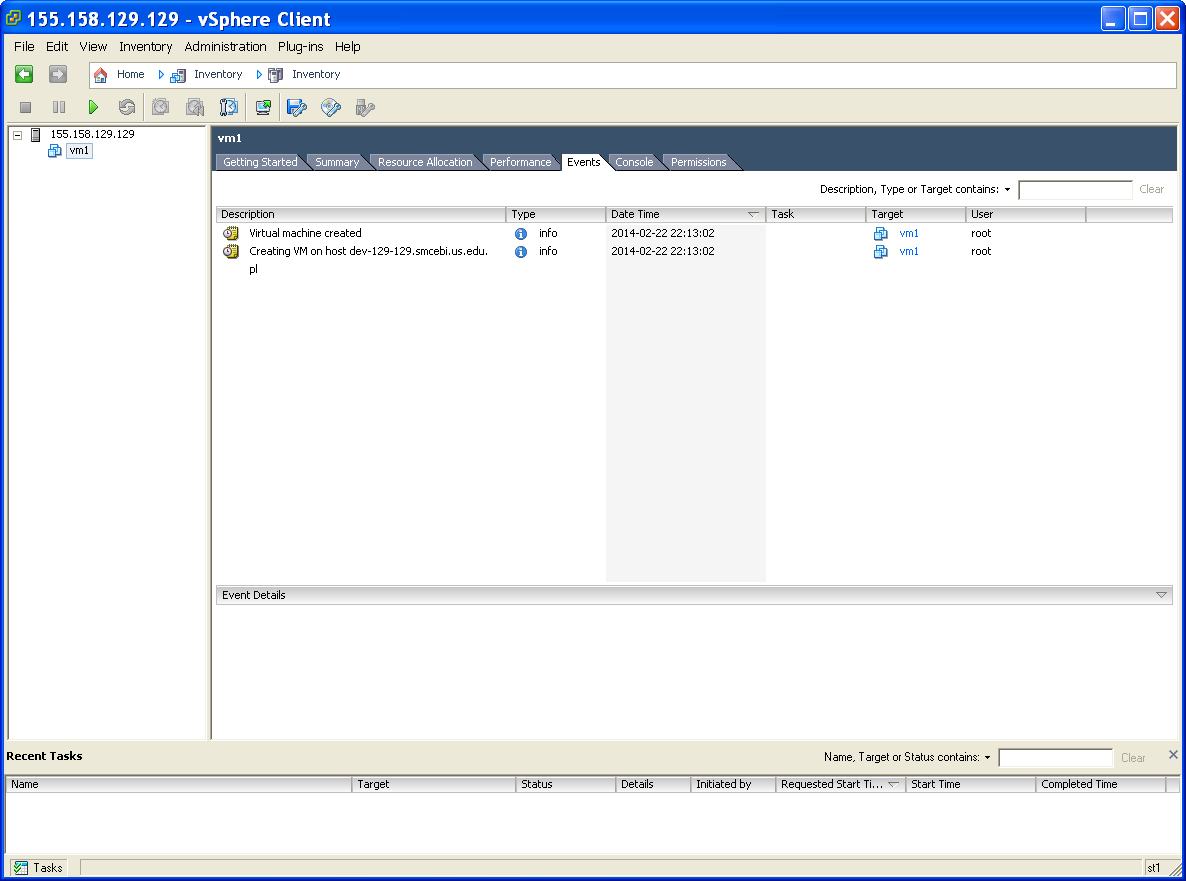Collapse the Event Details panel arrow
Image resolution: width=1186 pixels, height=881 pixels.
[1161, 595]
